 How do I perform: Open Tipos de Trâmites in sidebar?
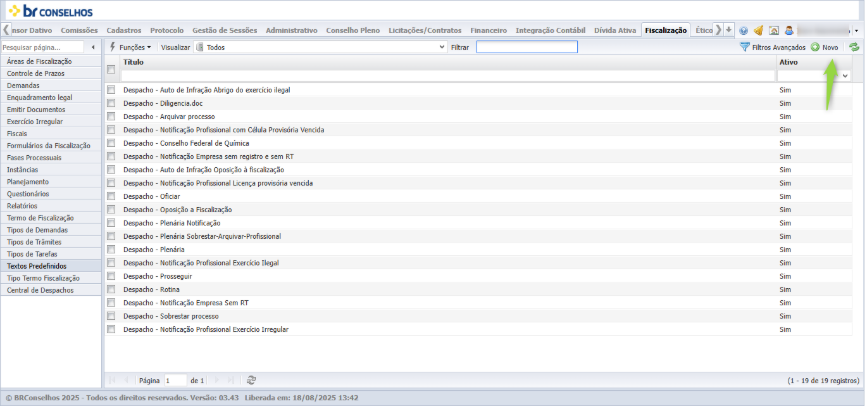[x=51, y=242]
